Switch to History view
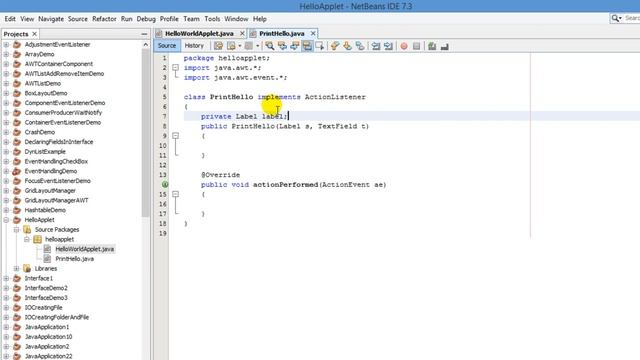640x360 pixels. [194, 46]
